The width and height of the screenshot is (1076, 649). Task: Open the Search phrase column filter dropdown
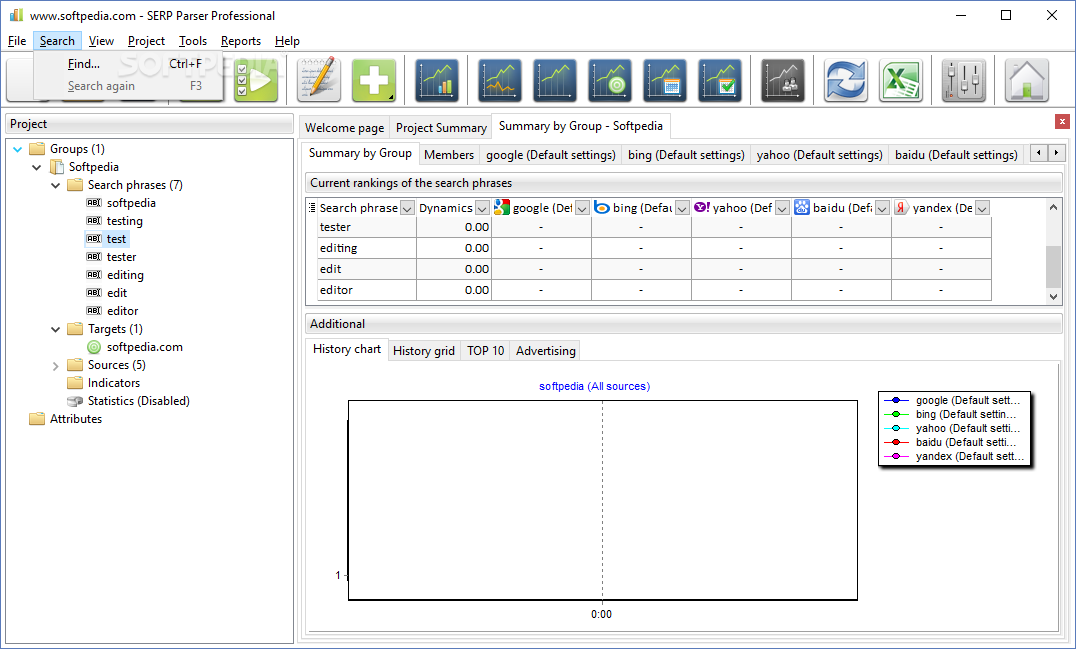point(407,208)
